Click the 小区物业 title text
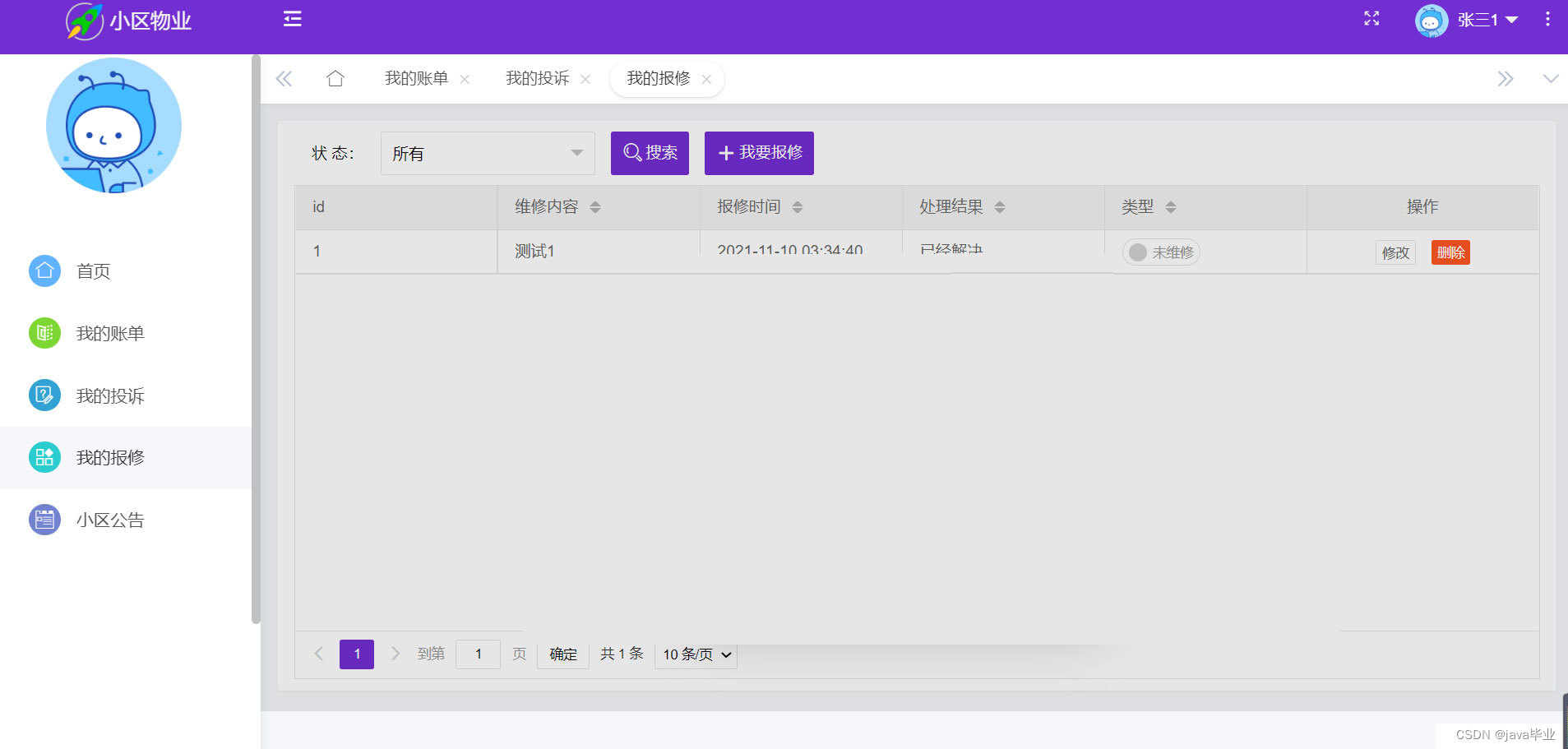Image resolution: width=1568 pixels, height=749 pixels. (x=150, y=21)
